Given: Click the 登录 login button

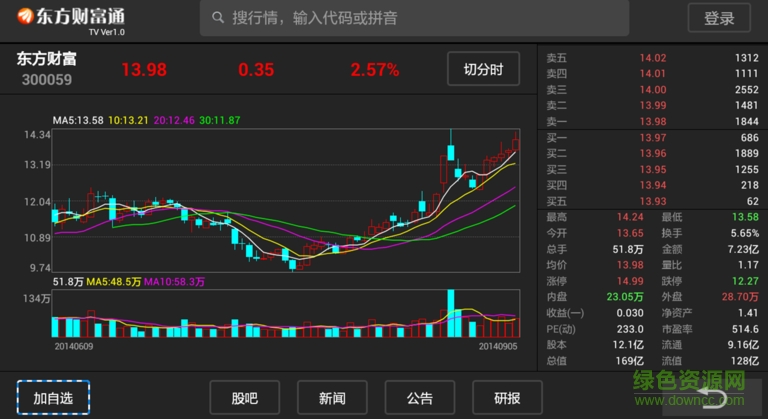Looking at the screenshot, I should point(719,18).
